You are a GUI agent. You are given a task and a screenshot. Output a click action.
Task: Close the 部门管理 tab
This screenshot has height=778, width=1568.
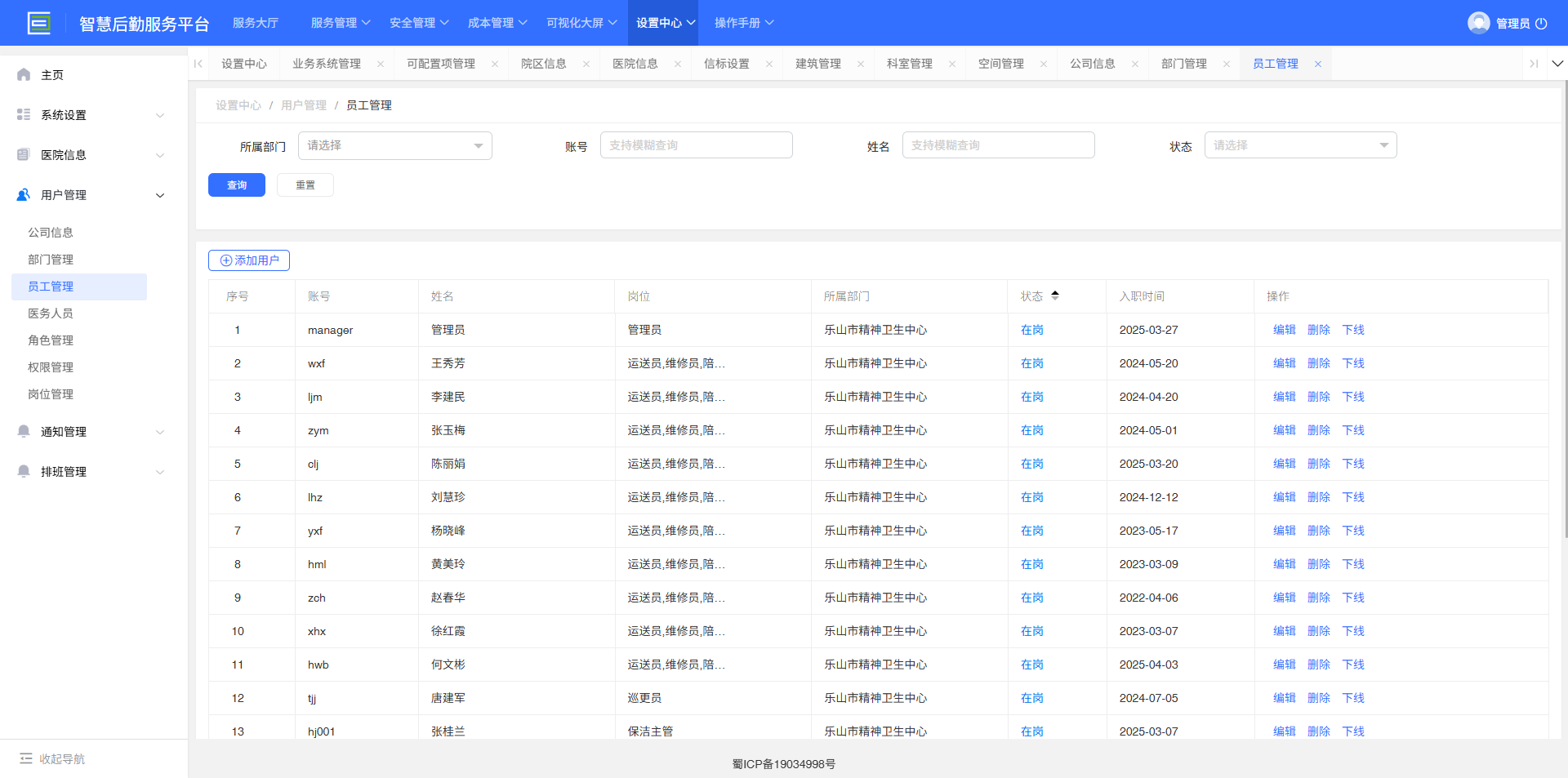pos(1227,64)
